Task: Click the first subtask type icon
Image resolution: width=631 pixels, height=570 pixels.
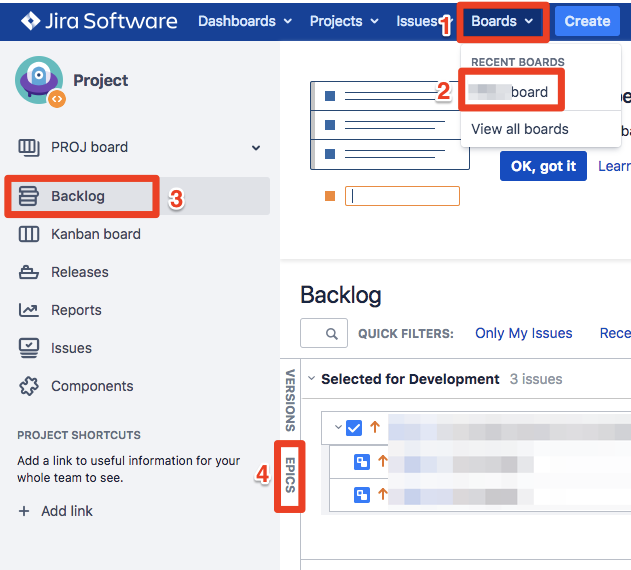Action: tap(361, 462)
